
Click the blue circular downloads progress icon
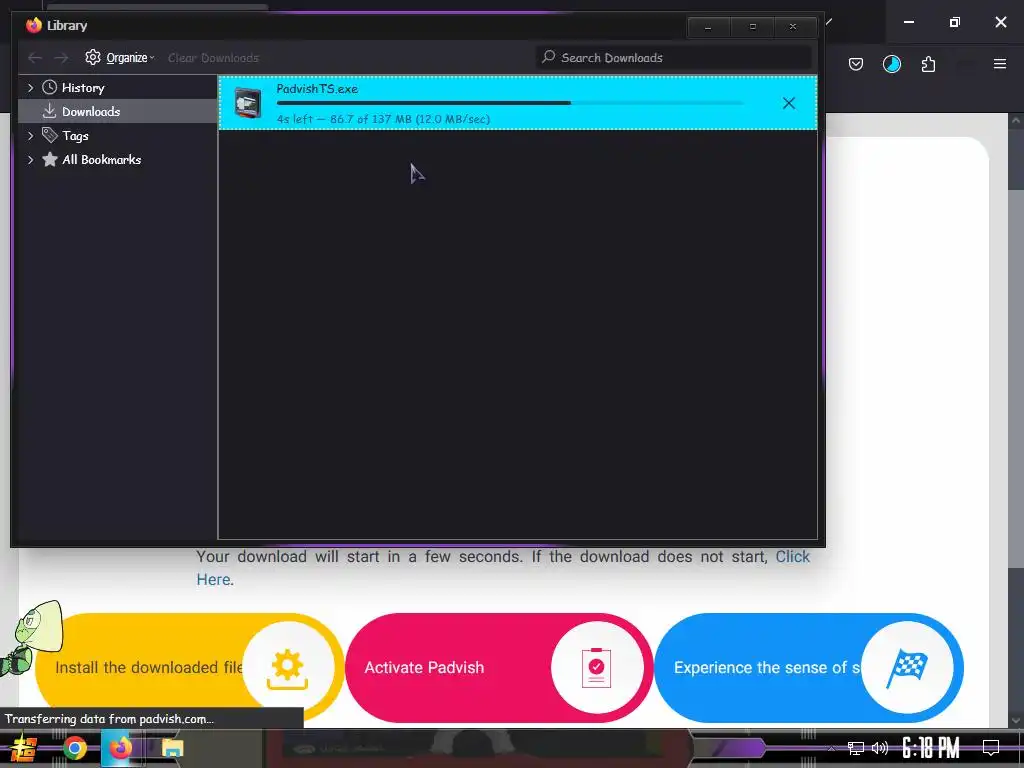click(891, 64)
